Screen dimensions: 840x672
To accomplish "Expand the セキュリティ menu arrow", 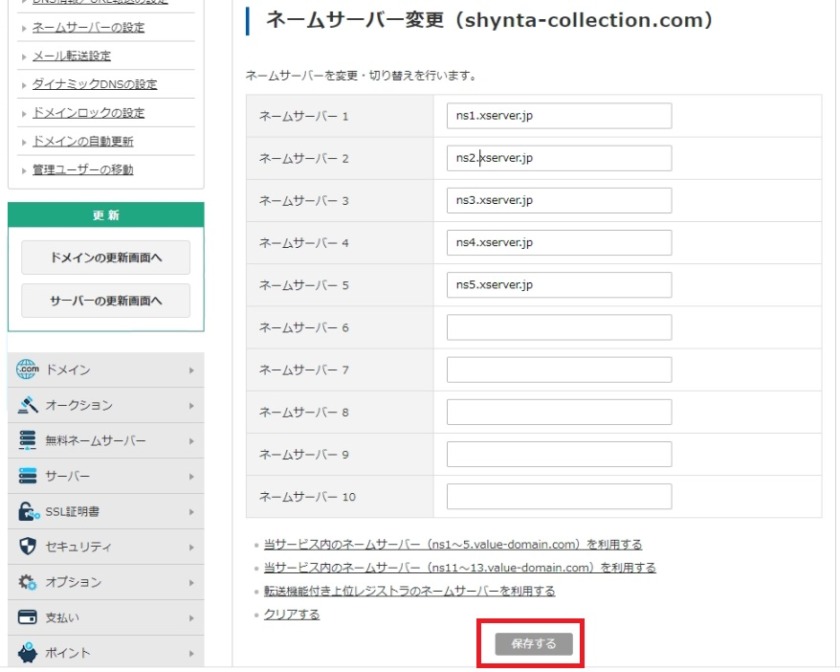I will (x=191, y=547).
